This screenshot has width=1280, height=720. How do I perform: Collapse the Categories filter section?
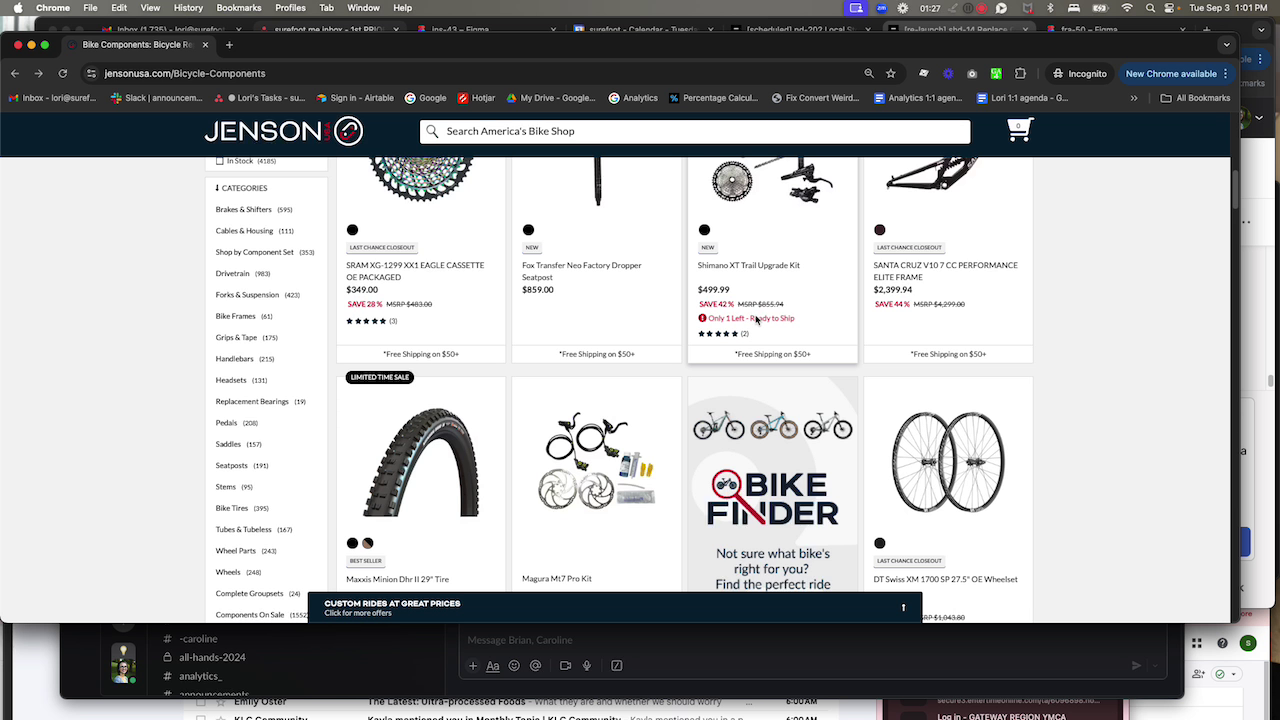[241, 188]
